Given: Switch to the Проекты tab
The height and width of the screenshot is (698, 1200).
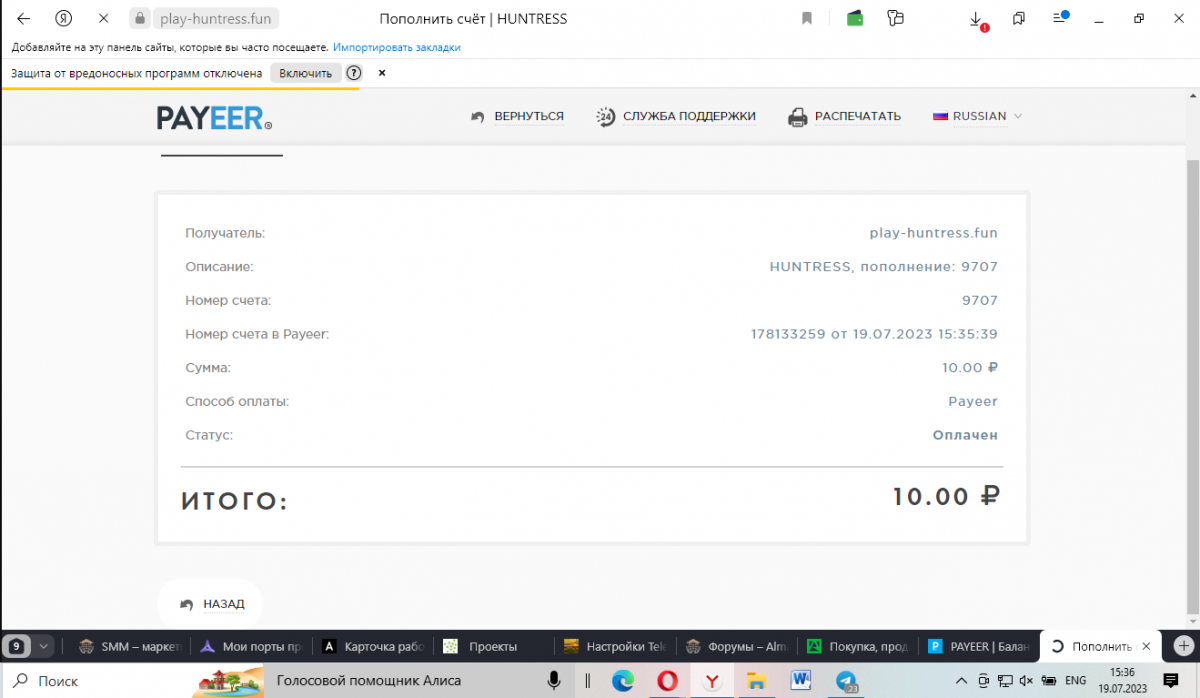Looking at the screenshot, I should tap(494, 646).
